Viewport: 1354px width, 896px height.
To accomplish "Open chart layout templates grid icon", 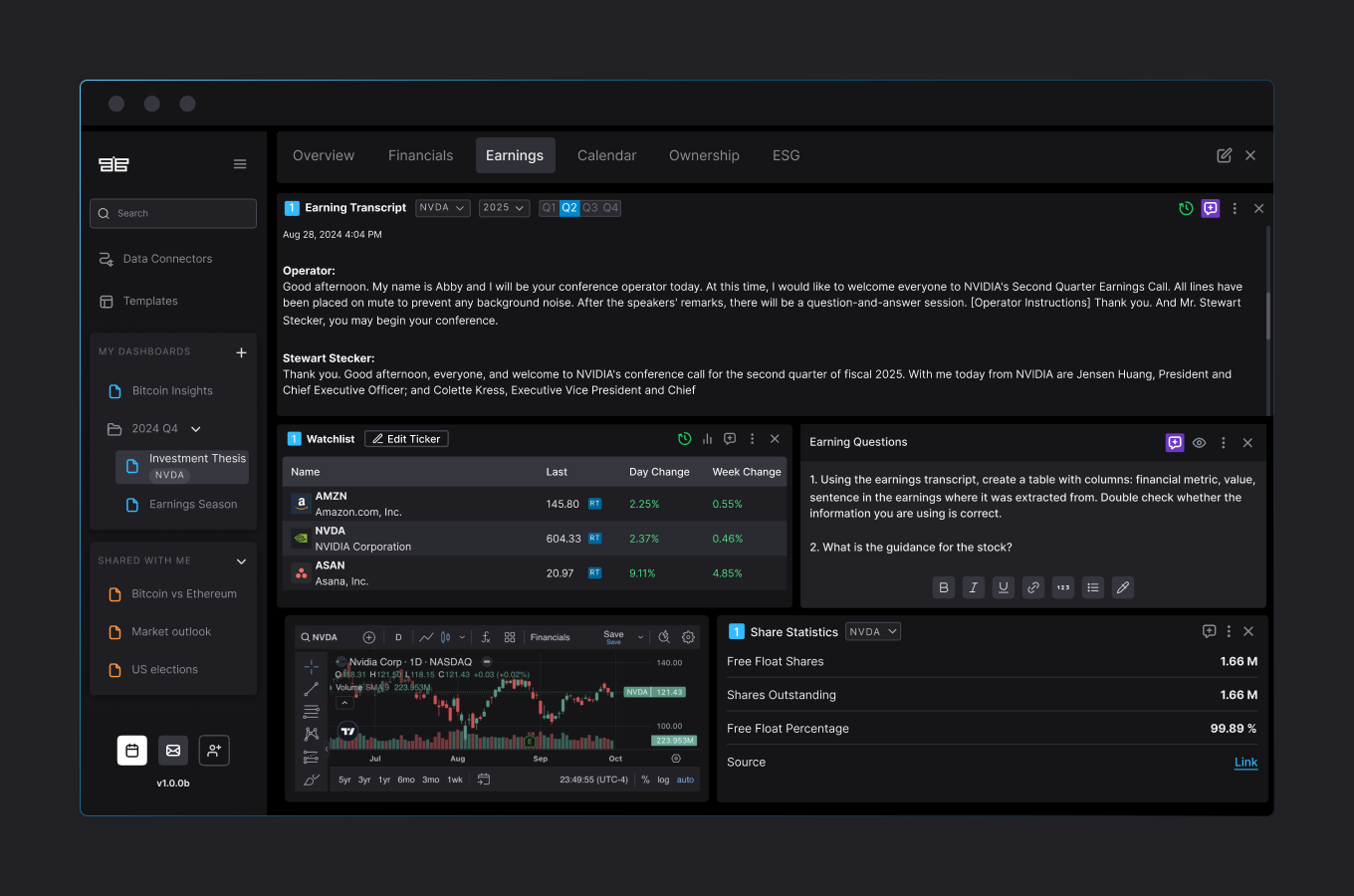I will [x=510, y=637].
